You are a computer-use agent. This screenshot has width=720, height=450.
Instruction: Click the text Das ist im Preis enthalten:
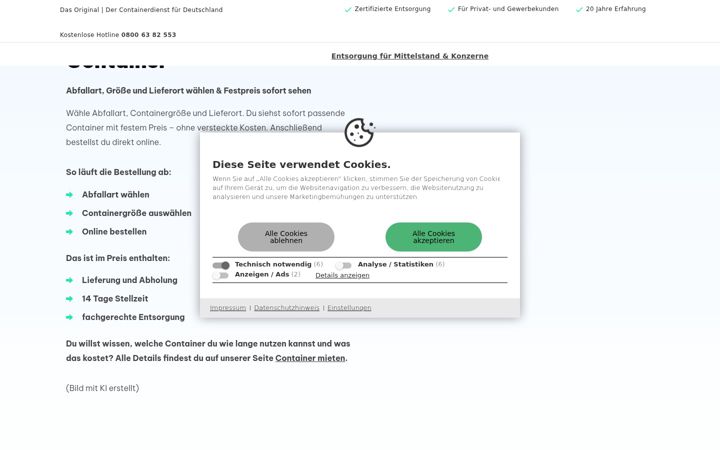[118, 258]
